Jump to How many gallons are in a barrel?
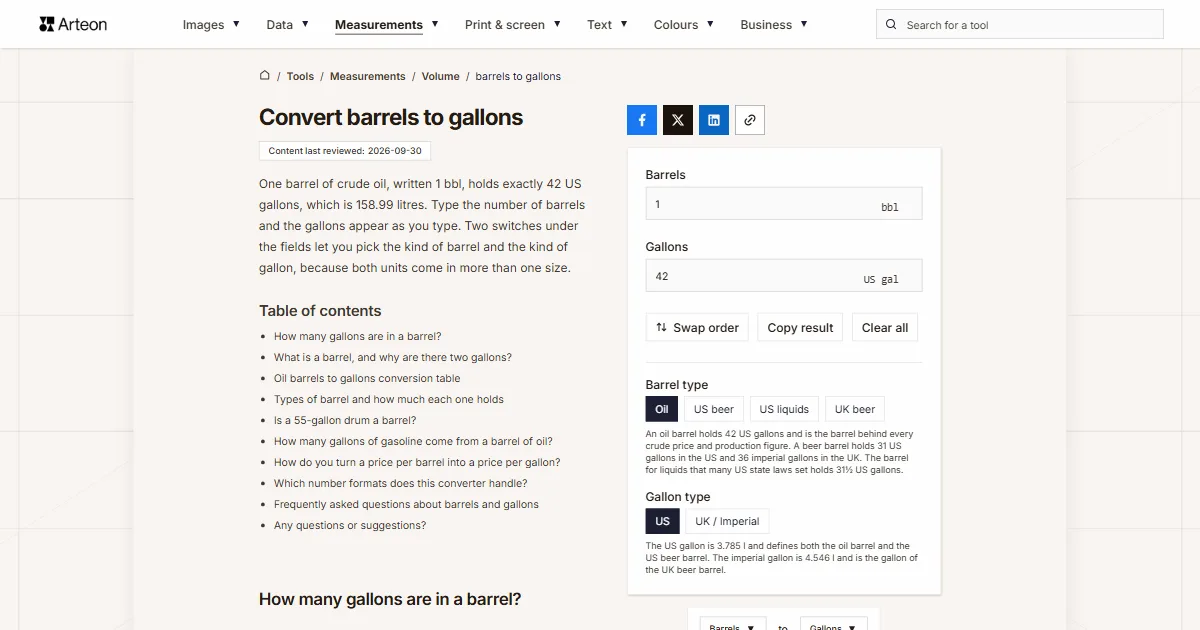The width and height of the screenshot is (1200, 630). click(358, 337)
